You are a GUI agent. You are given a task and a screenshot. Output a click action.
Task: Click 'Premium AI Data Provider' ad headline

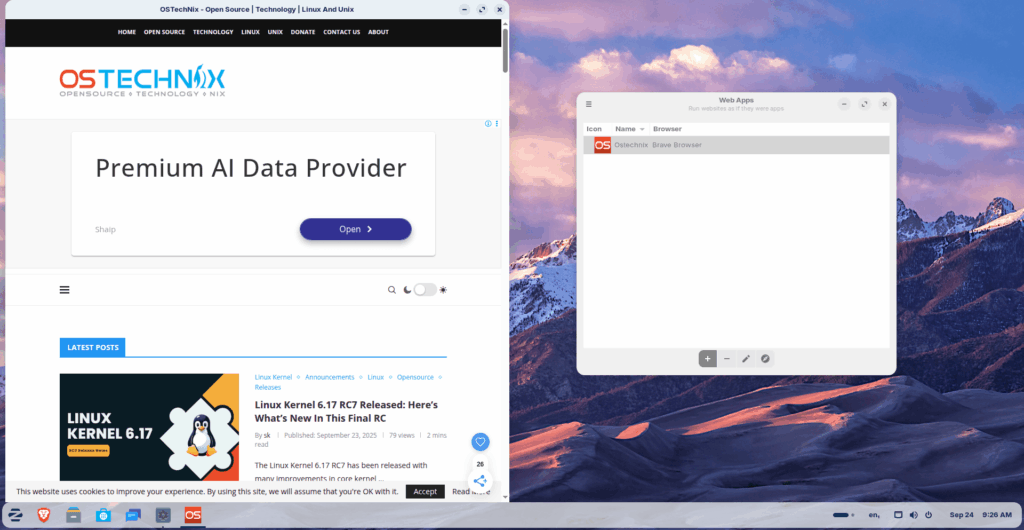click(x=251, y=168)
